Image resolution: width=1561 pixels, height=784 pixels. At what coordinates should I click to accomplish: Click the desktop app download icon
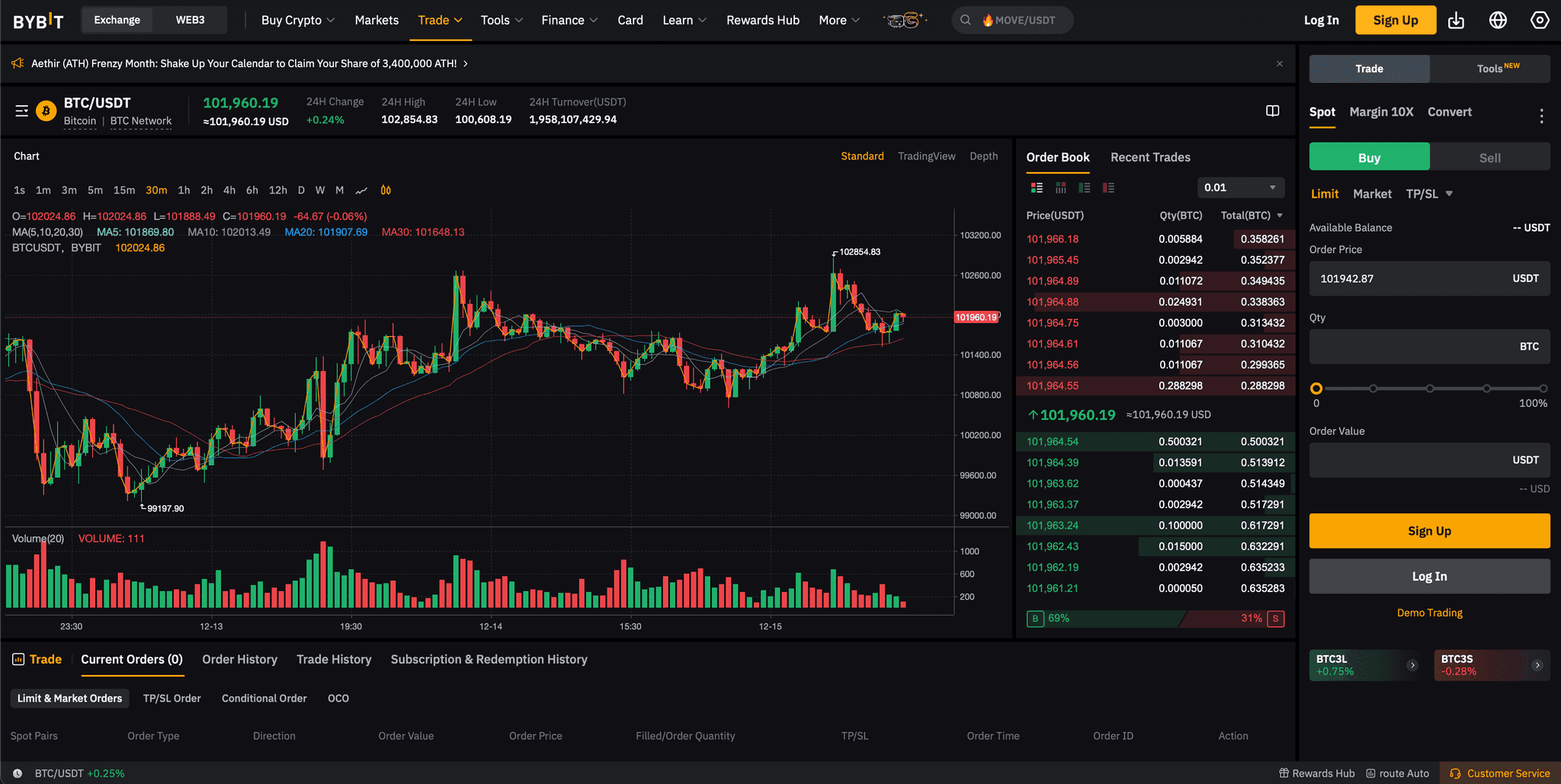(x=1457, y=20)
